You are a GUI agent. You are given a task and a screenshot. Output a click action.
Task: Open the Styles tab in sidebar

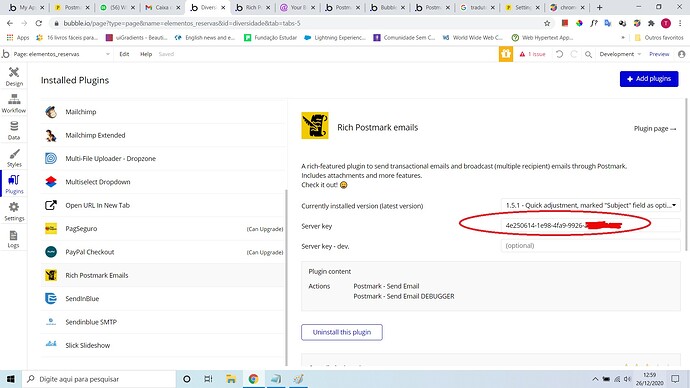point(14,157)
